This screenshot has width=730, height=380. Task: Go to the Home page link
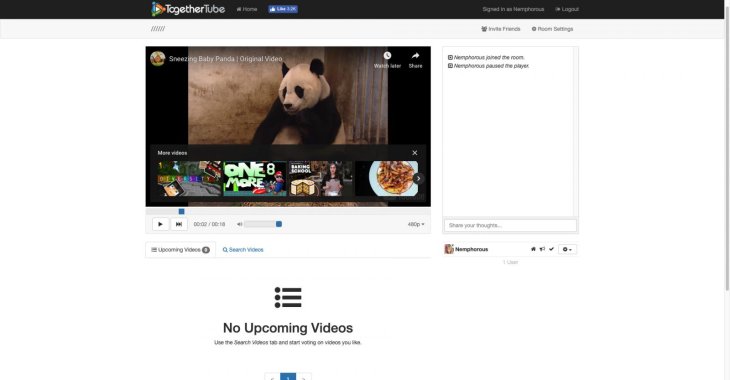click(x=247, y=9)
